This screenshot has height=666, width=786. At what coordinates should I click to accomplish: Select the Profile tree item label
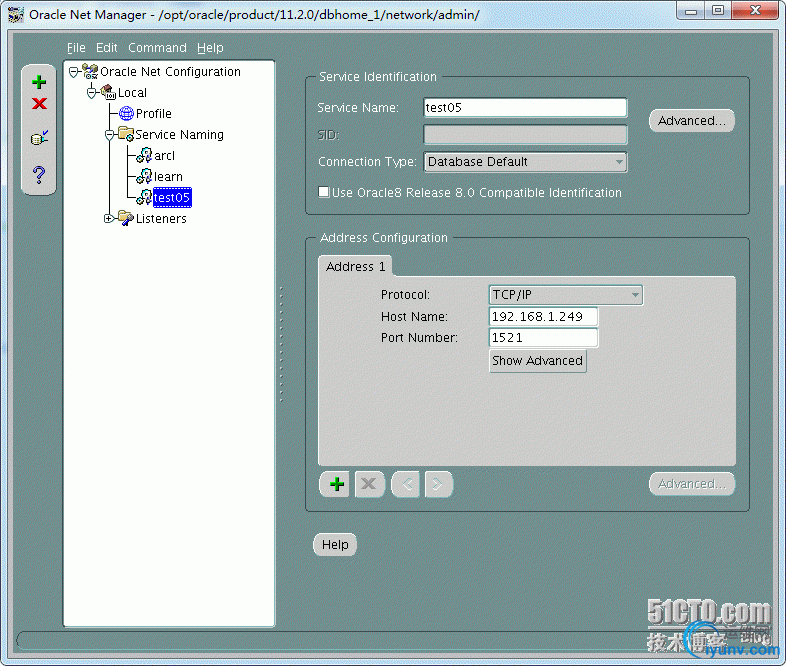[153, 114]
